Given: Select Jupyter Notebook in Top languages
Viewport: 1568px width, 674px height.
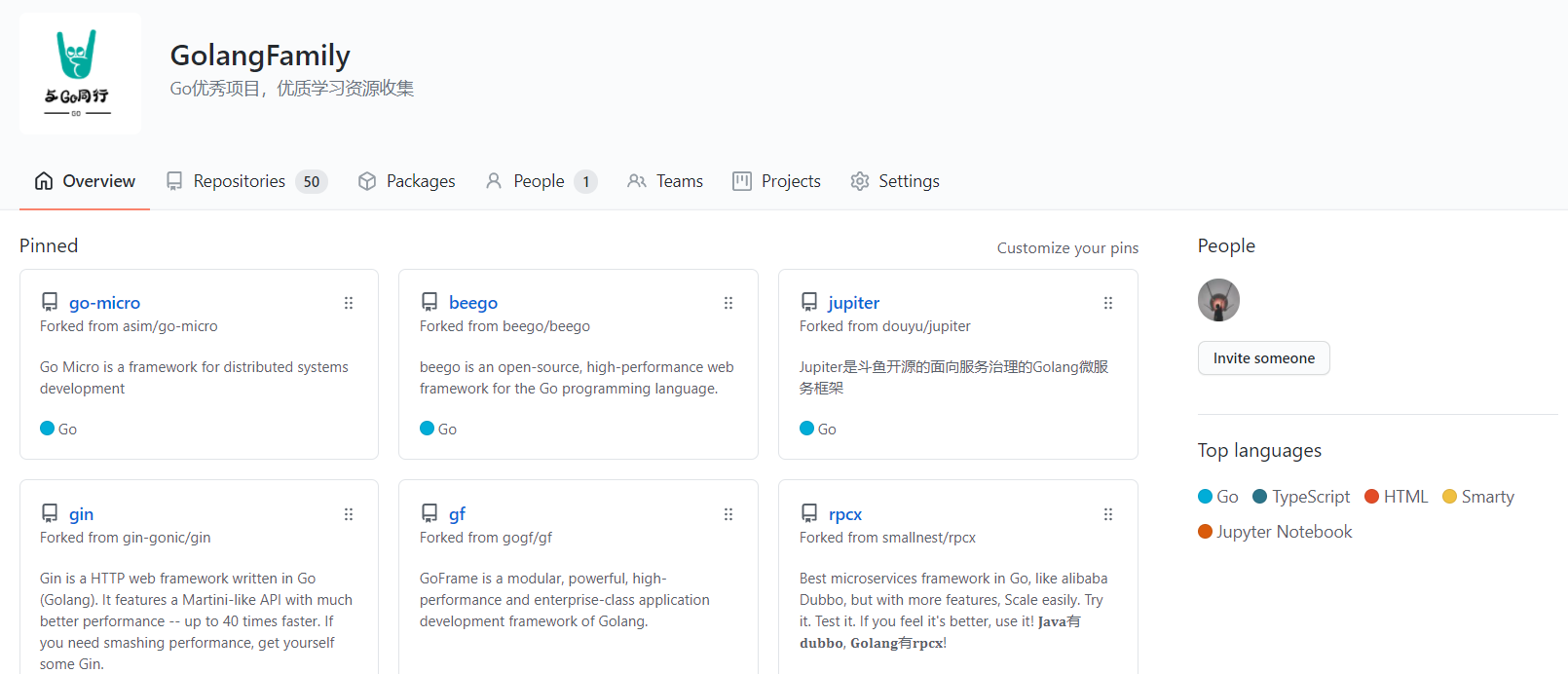Looking at the screenshot, I should [1275, 532].
